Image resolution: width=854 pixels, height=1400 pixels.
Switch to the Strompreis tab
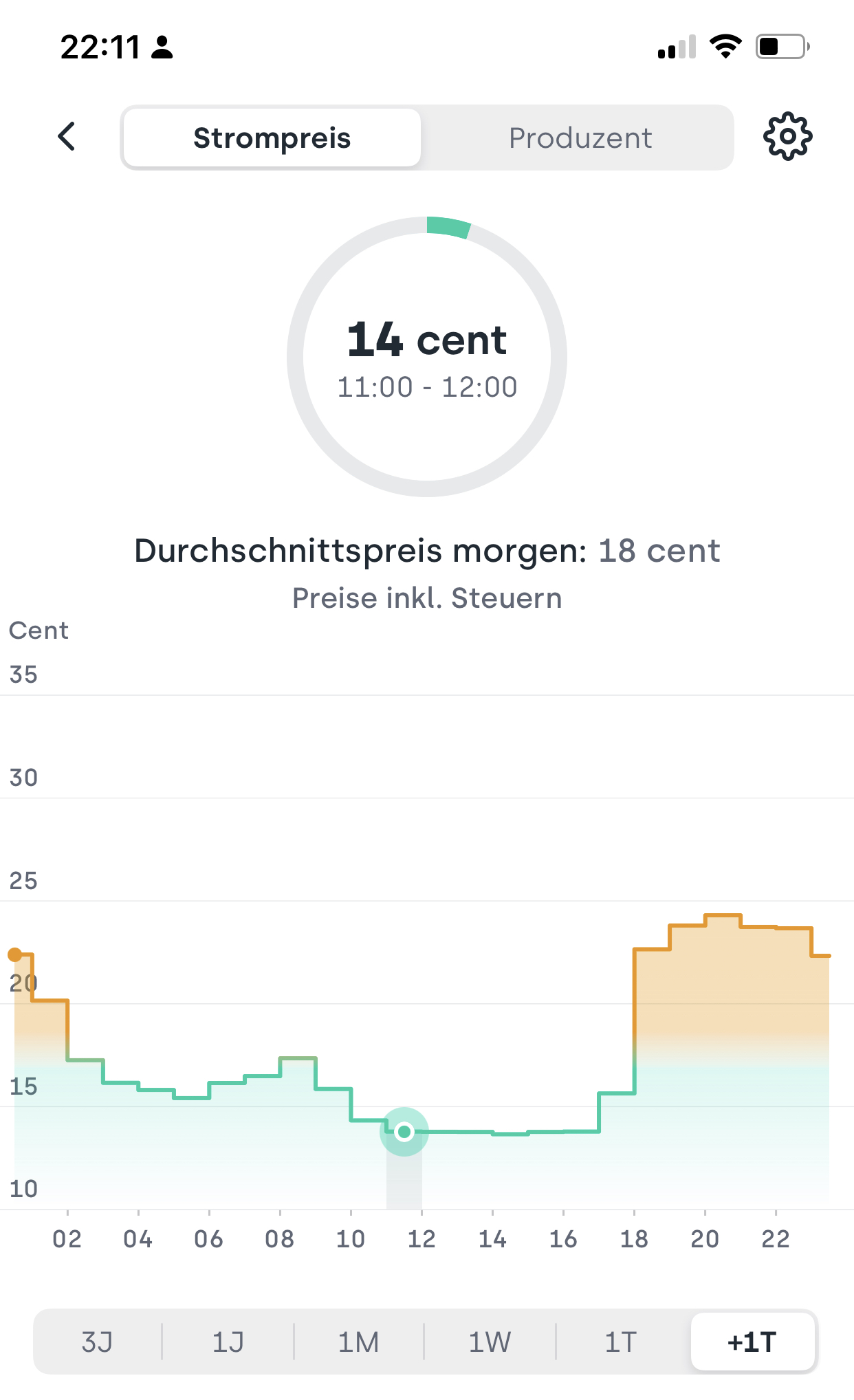(x=272, y=138)
